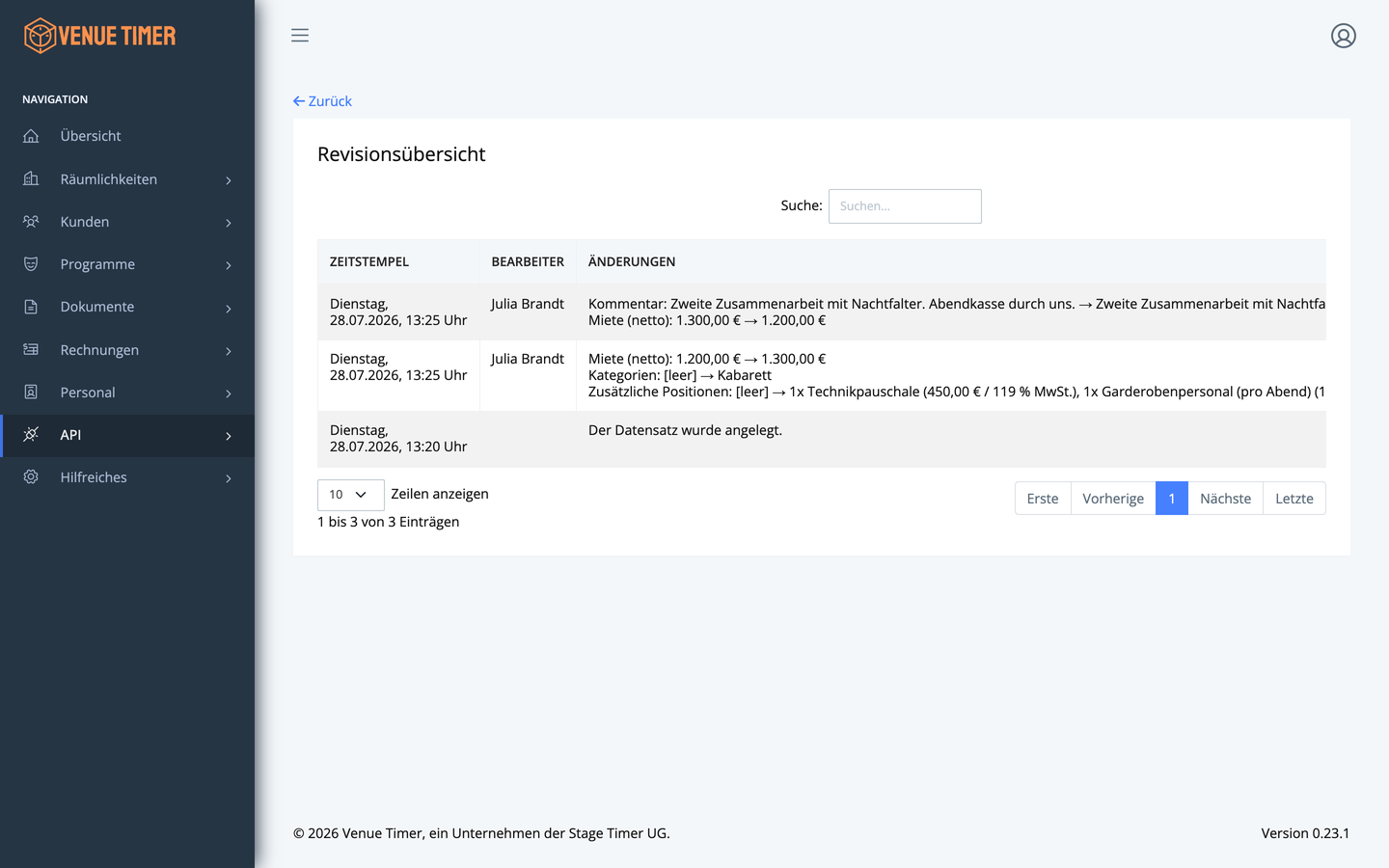Click the API plug icon
The width and height of the screenshot is (1389, 868).
coord(31,435)
